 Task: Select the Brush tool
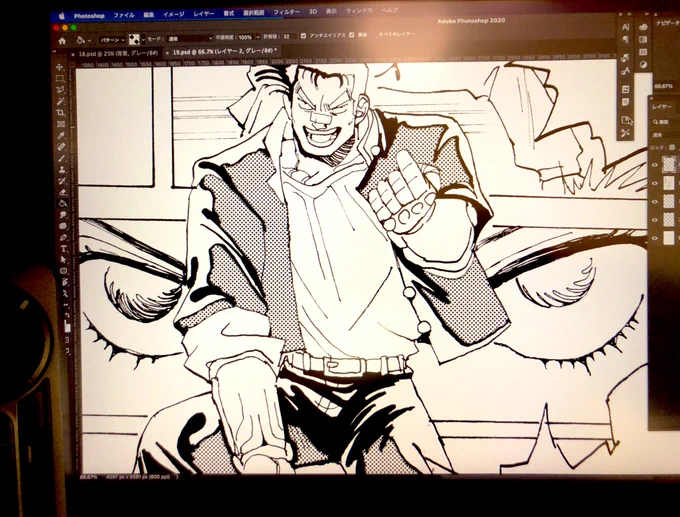tap(62, 158)
